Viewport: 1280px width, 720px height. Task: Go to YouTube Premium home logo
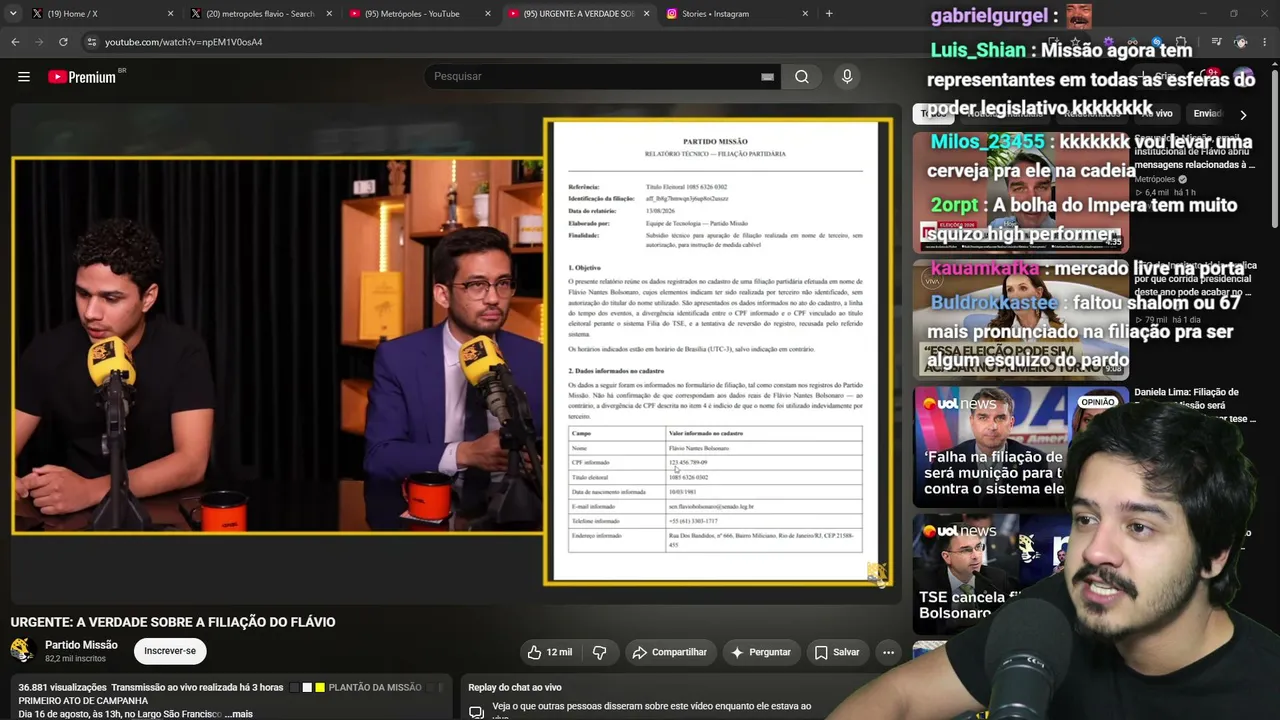82,77
